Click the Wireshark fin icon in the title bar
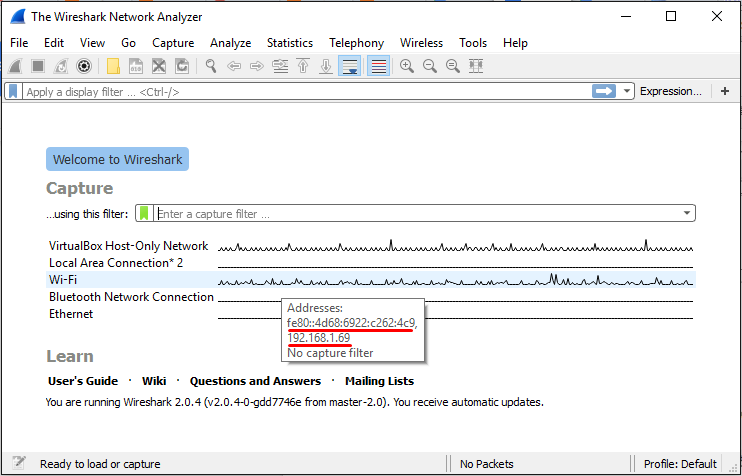Viewport: 742px width, 476px height. point(18,17)
